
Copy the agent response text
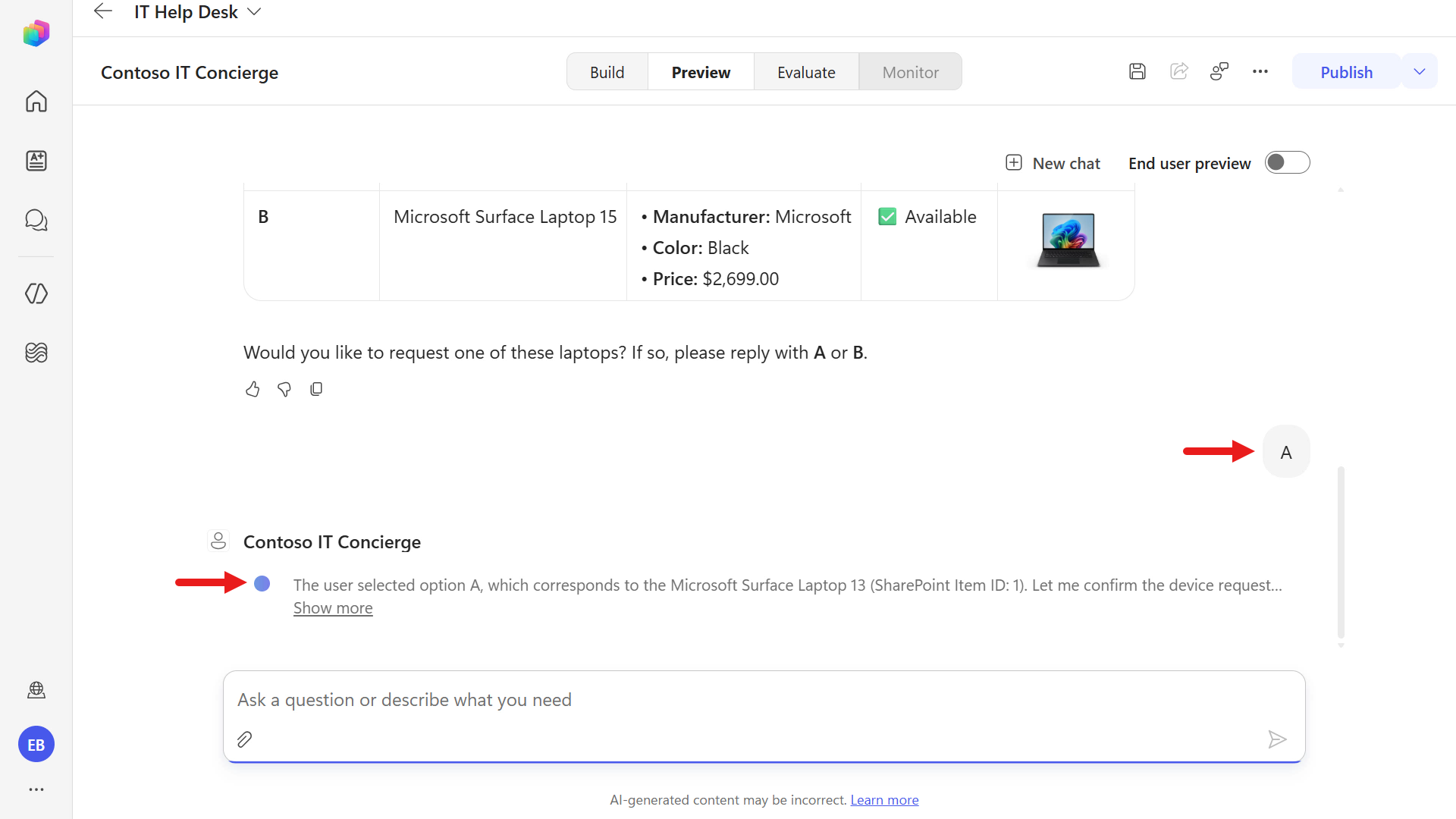click(316, 389)
